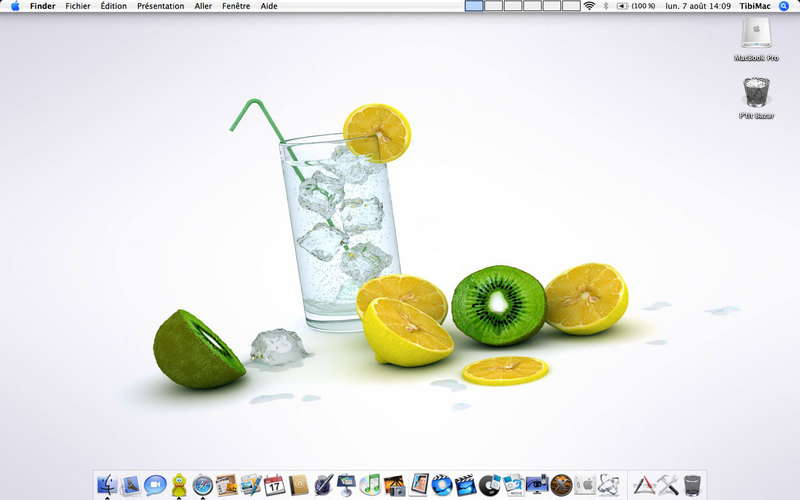Open the Wi-Fi AirPort status menu
The height and width of the screenshot is (500, 800).
click(589, 6)
